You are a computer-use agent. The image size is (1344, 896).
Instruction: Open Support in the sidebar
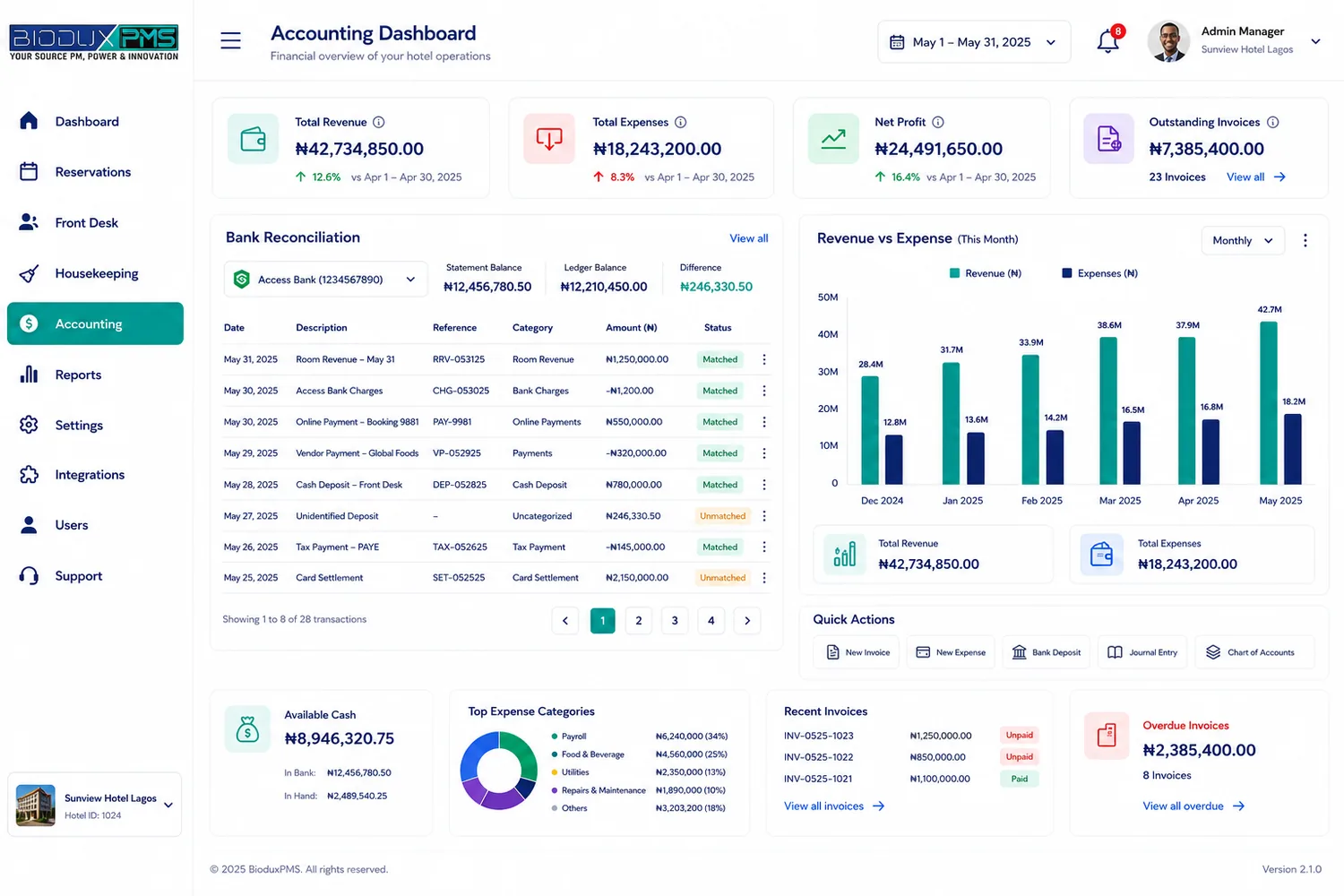pyautogui.click(x=95, y=576)
